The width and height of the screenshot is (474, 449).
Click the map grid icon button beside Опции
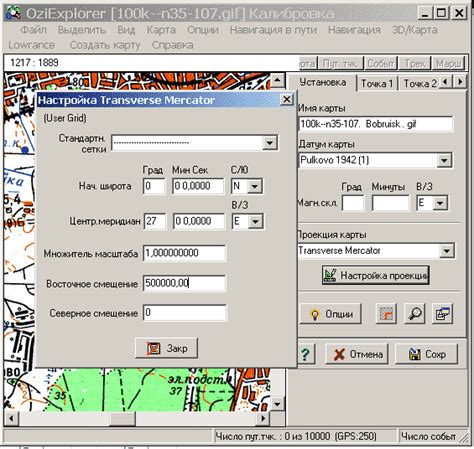386,313
